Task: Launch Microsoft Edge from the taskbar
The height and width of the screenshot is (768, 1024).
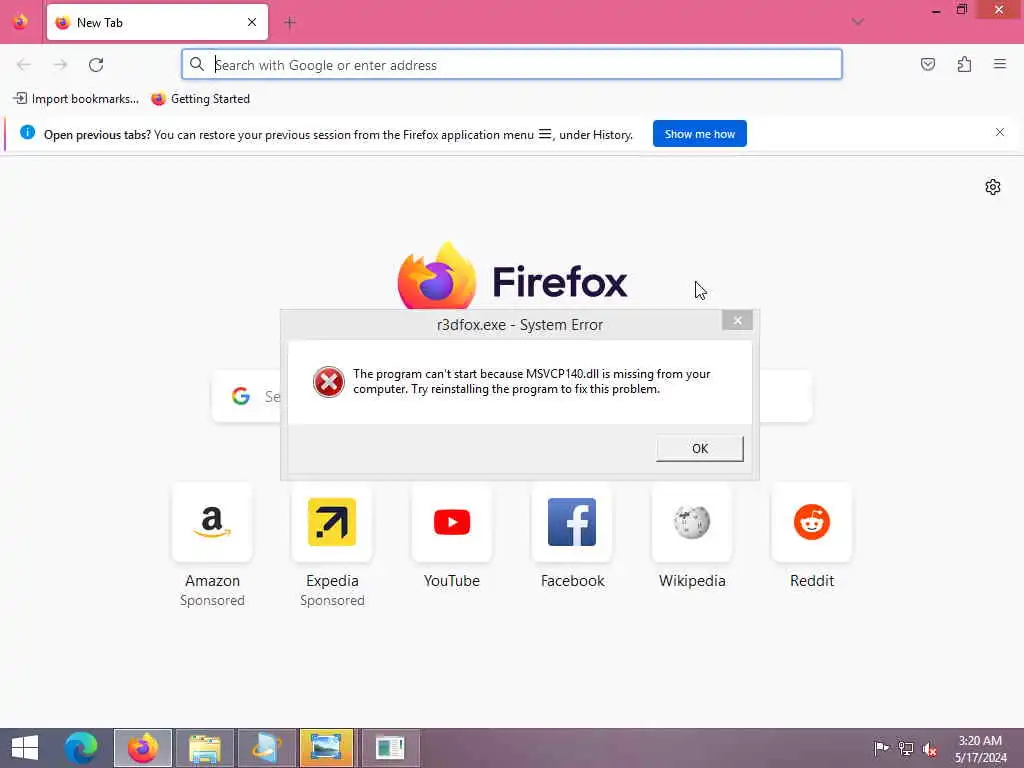Action: pyautogui.click(x=81, y=748)
